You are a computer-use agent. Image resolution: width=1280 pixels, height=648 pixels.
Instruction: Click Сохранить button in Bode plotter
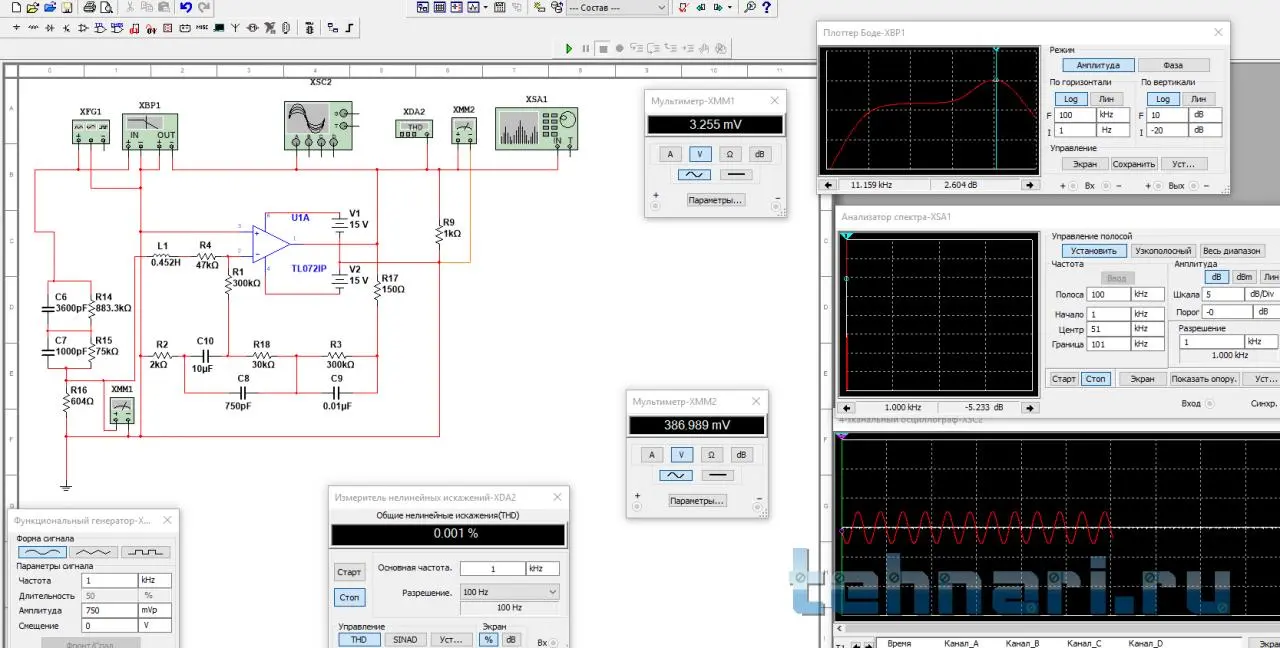point(1134,164)
